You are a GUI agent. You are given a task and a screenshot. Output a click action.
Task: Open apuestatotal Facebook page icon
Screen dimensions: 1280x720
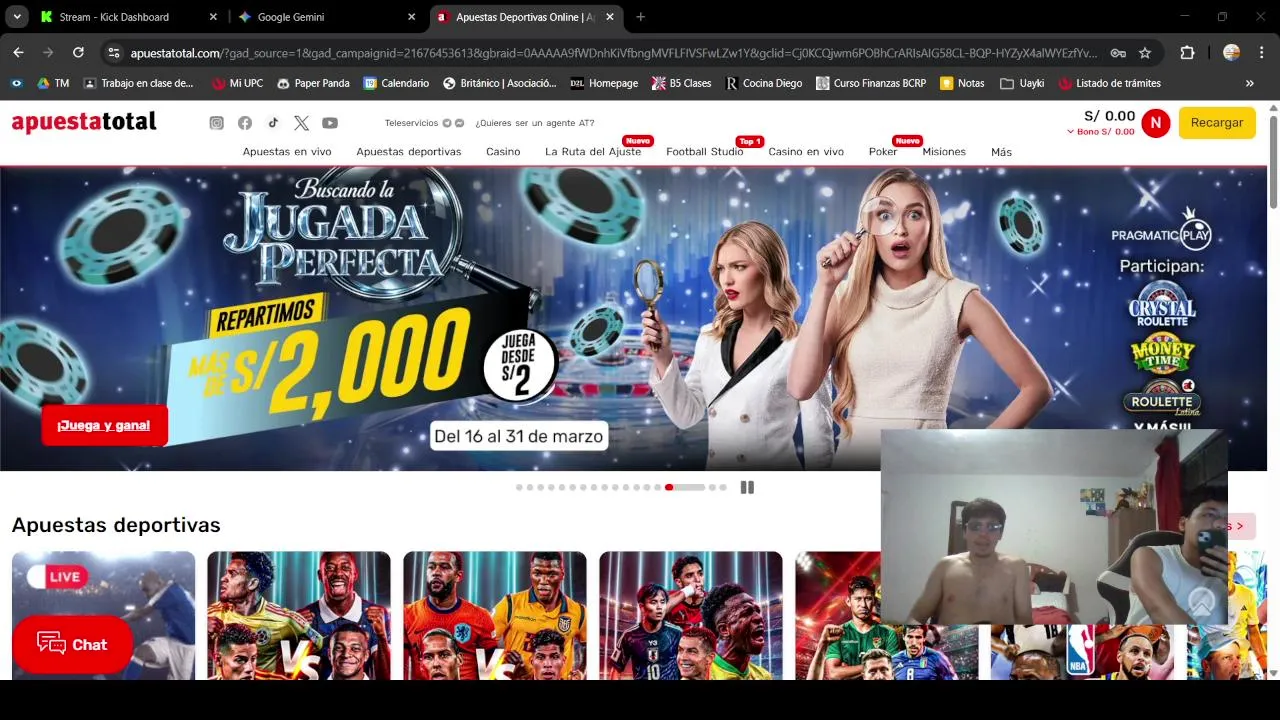click(x=245, y=123)
